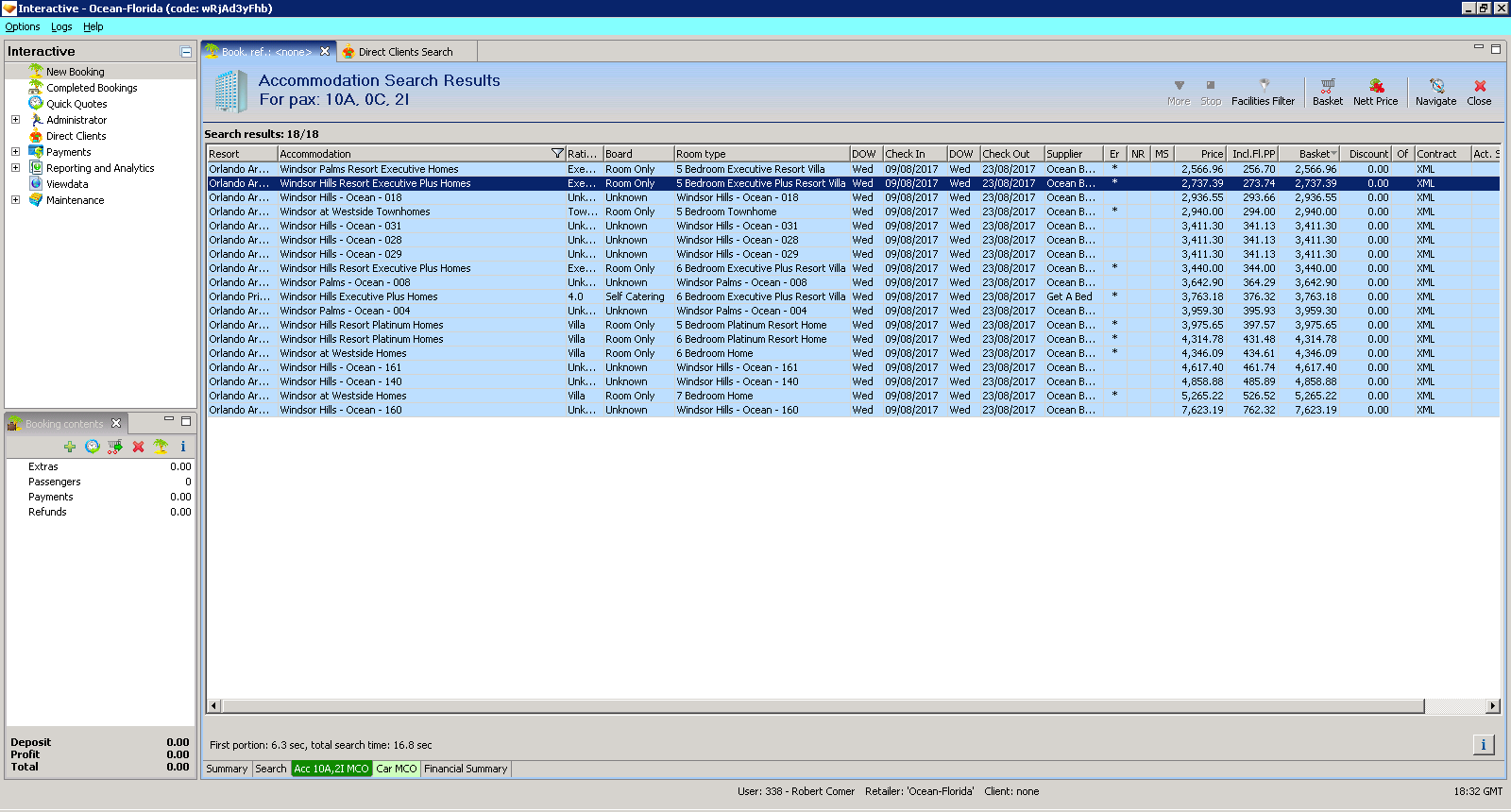1511x812 pixels.
Task: Sort by the Check In column header
Action: [914, 154]
